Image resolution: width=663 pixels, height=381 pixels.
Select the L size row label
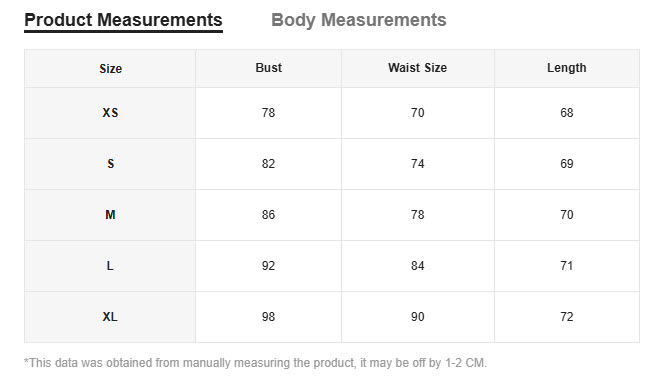110,266
